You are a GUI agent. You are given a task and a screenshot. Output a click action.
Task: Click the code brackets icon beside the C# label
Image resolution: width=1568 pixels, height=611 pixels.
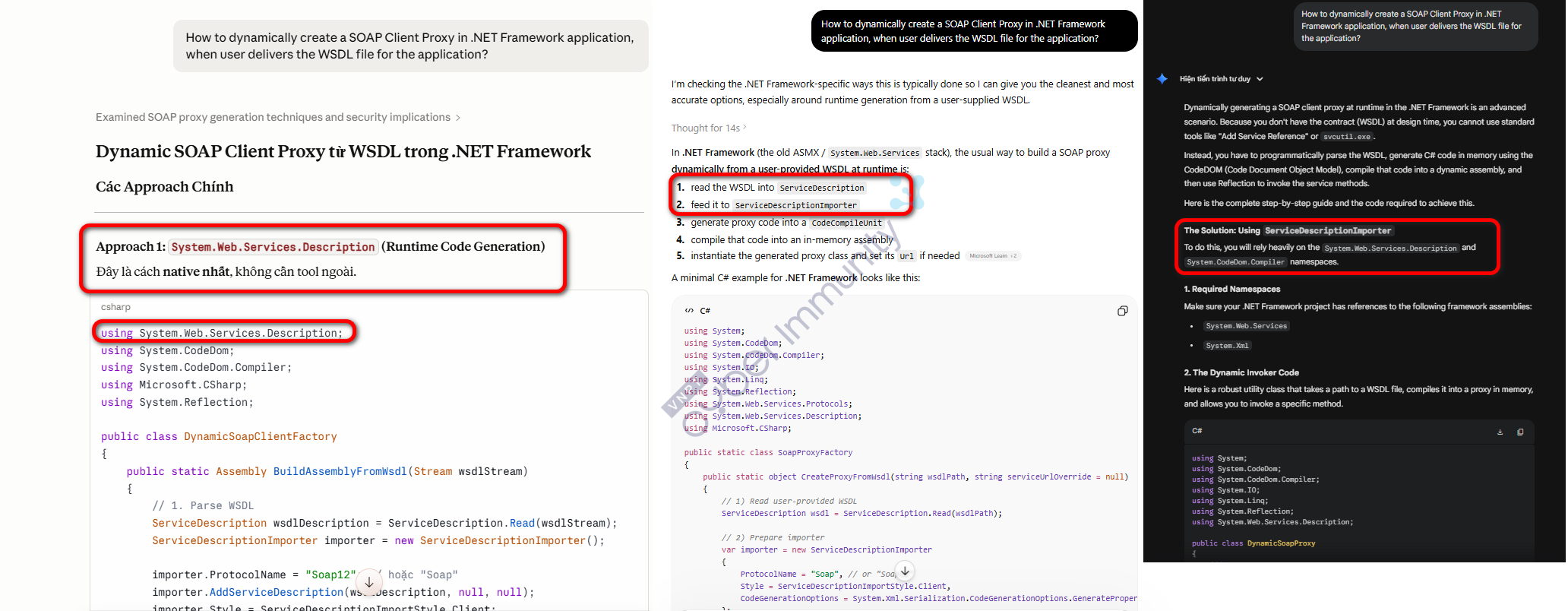click(689, 311)
